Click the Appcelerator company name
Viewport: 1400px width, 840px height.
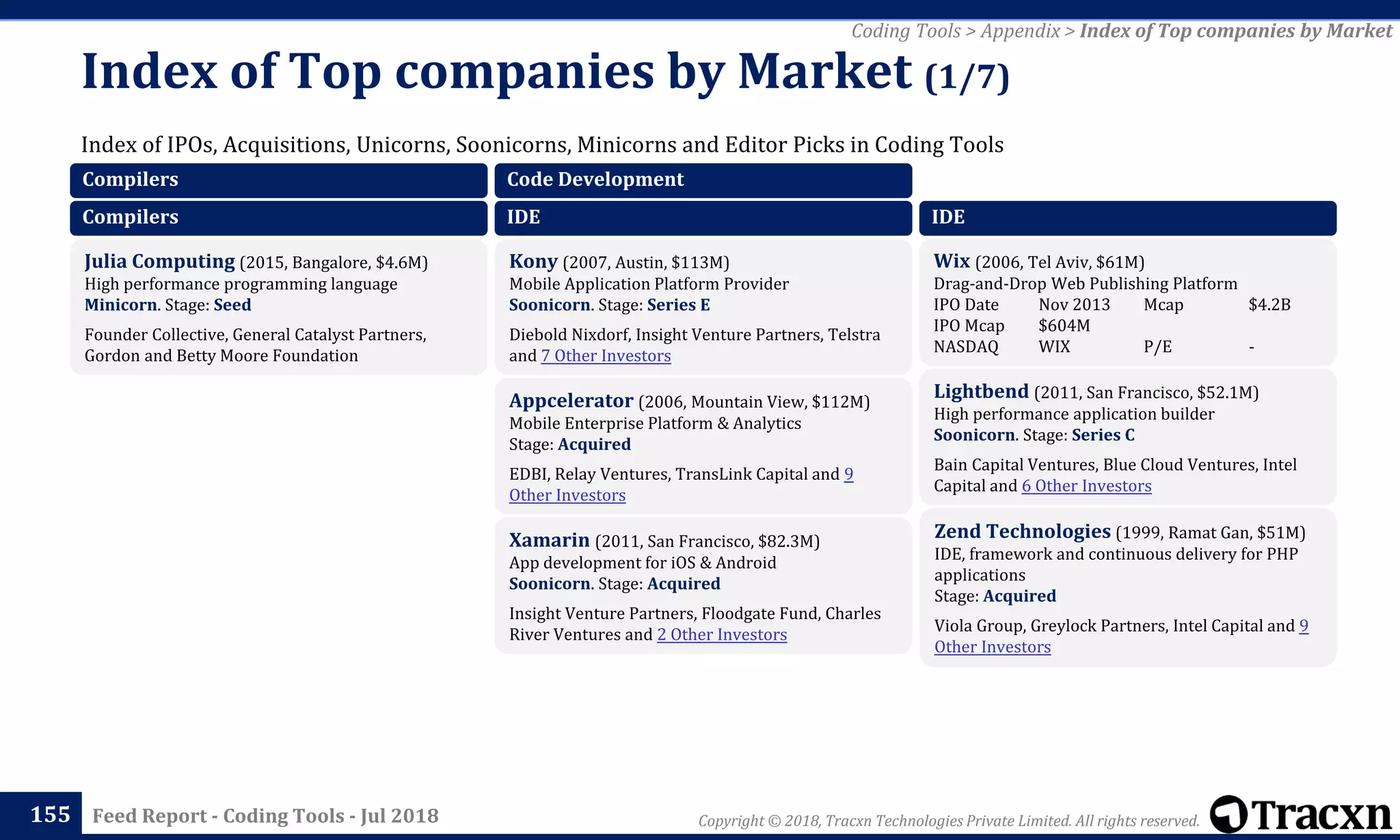(x=571, y=401)
